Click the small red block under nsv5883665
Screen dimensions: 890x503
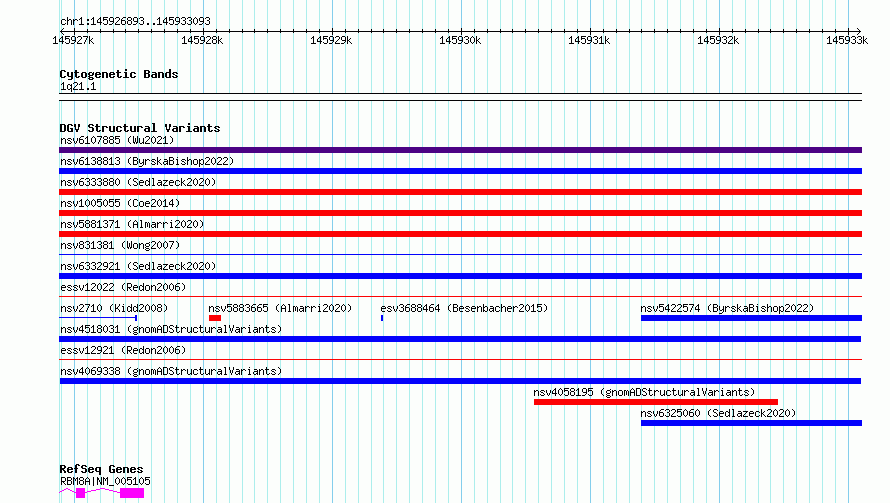pos(215,318)
